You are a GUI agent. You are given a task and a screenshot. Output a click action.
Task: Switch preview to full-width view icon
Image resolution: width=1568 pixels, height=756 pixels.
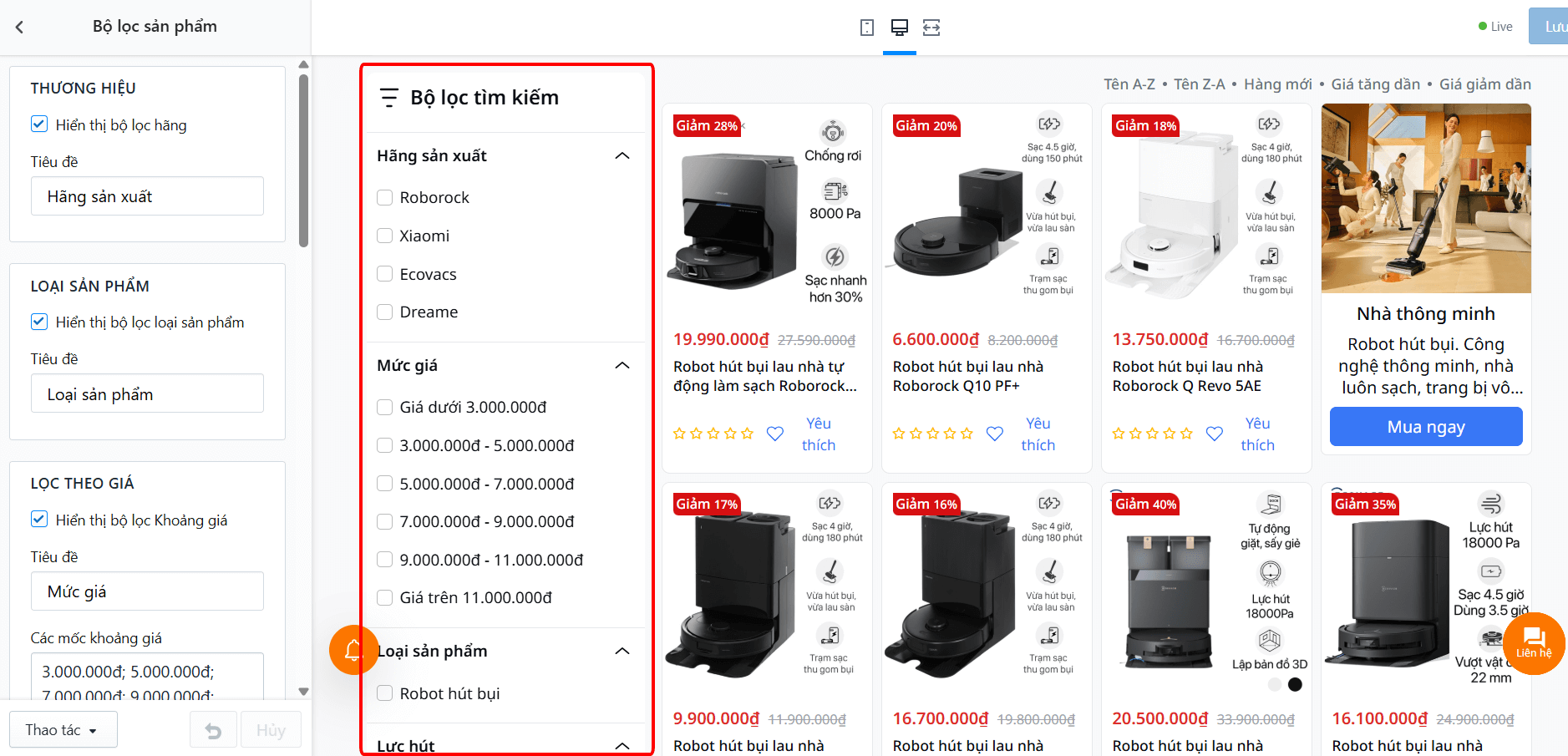click(931, 28)
